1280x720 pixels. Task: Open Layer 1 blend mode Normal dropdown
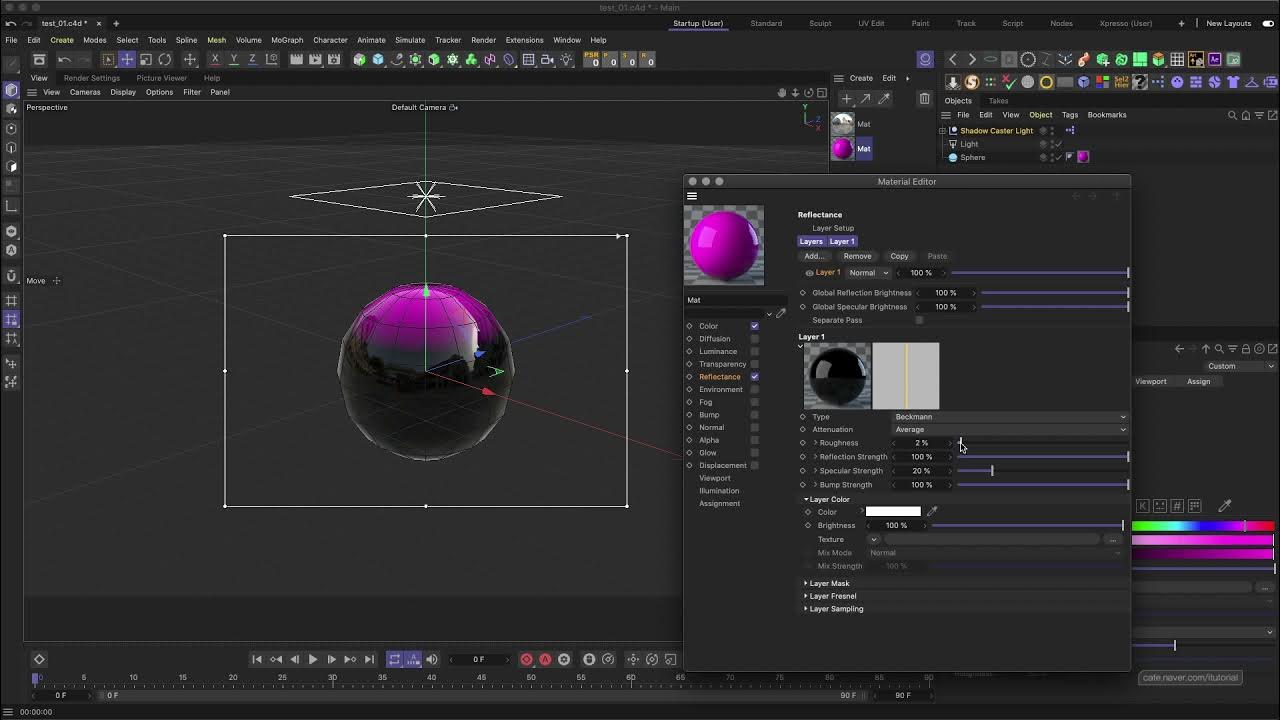click(x=868, y=273)
